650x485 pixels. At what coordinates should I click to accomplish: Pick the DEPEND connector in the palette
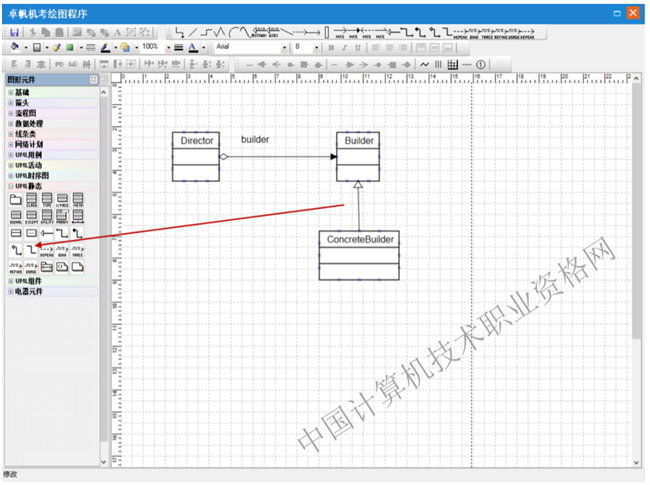click(47, 250)
